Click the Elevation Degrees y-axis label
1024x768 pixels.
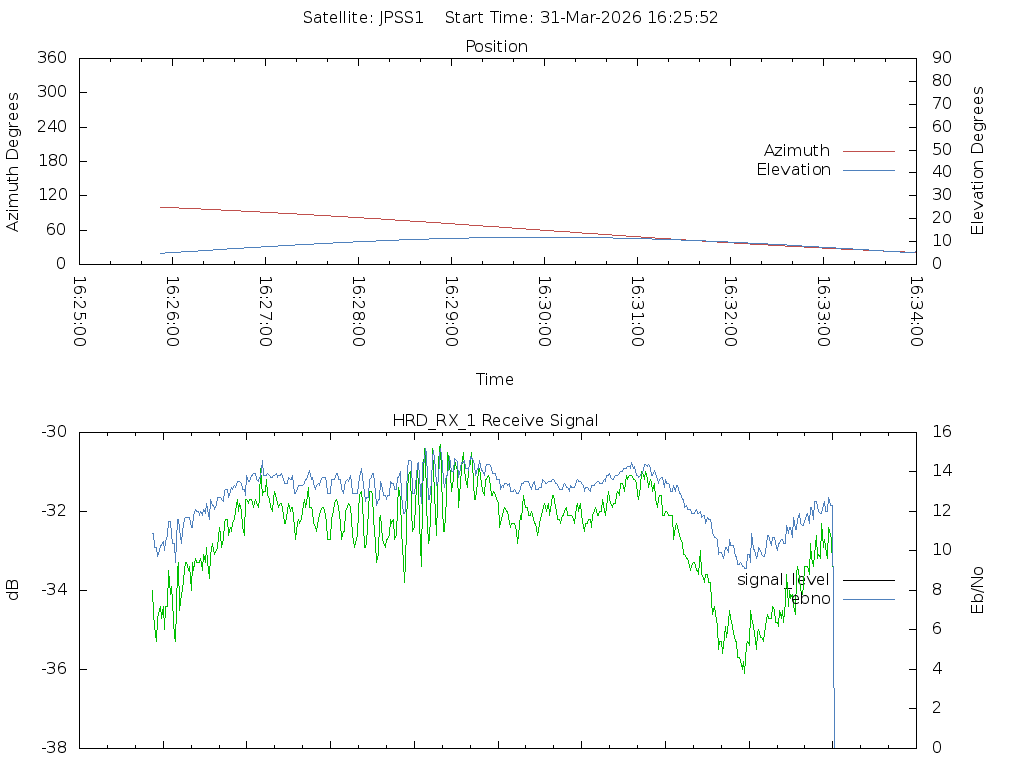click(978, 161)
